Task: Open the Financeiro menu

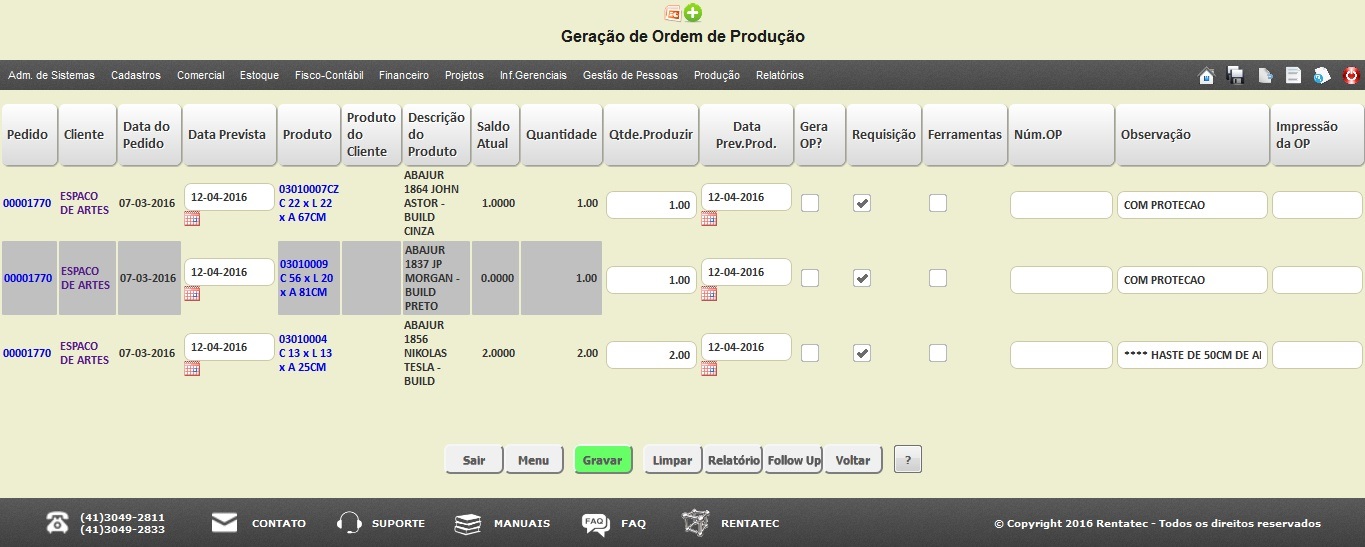Action: coord(404,75)
